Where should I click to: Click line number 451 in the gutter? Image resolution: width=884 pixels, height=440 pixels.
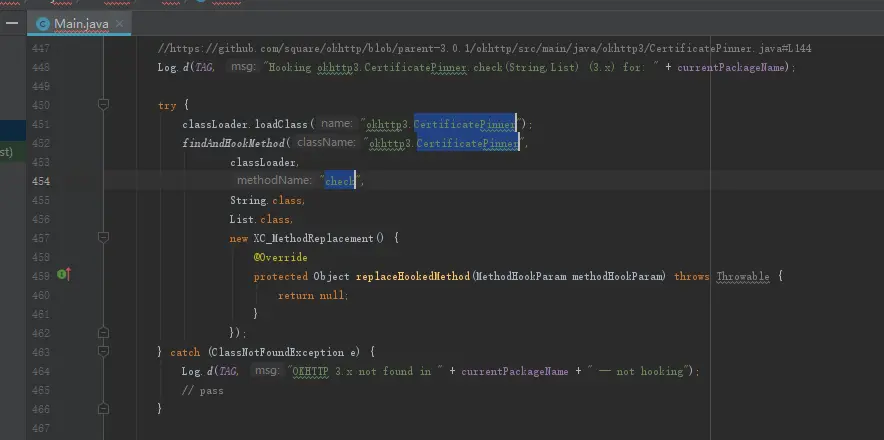pos(41,124)
